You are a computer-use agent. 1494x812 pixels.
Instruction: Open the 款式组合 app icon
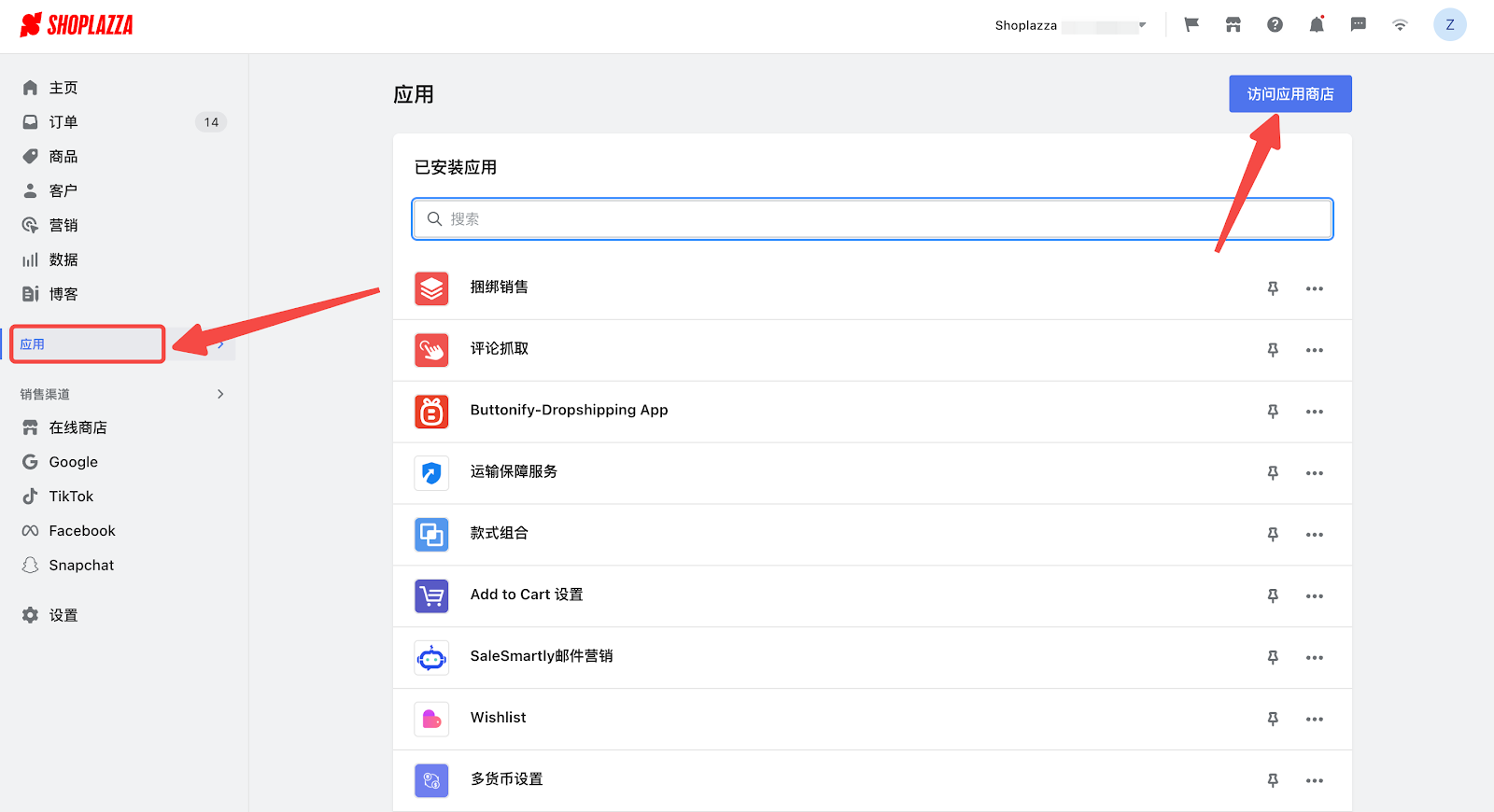tap(431, 535)
